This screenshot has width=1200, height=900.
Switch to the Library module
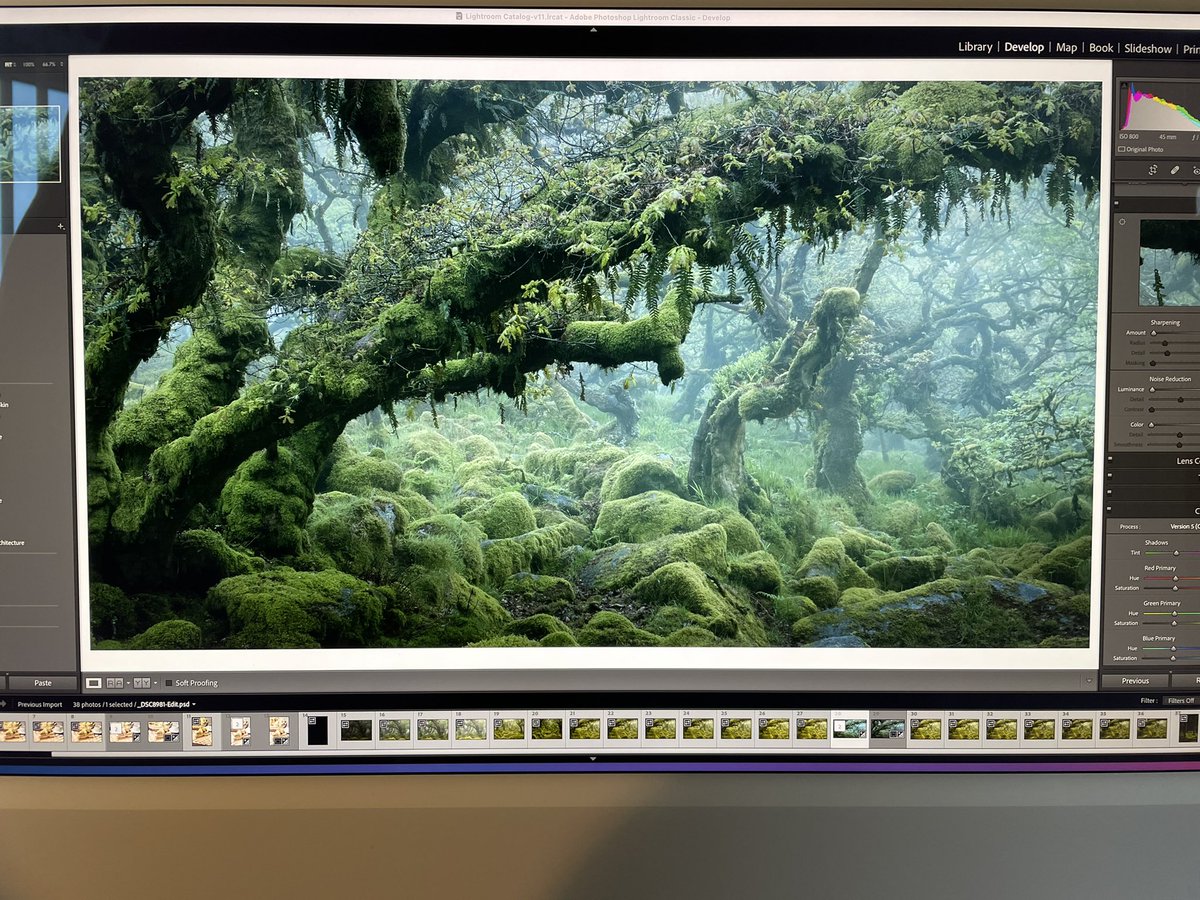(975, 47)
